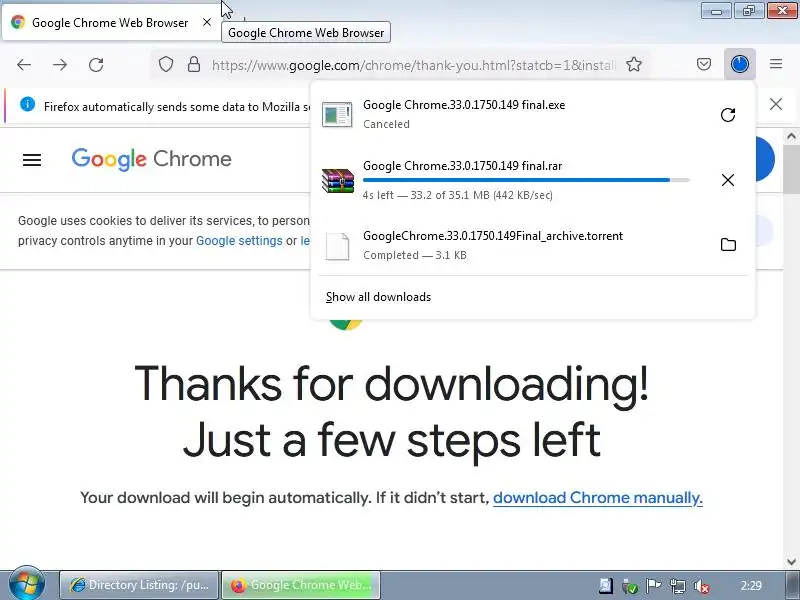Switch to Directory Listing taskbar window
This screenshot has height=600, width=800.
pyautogui.click(x=139, y=585)
